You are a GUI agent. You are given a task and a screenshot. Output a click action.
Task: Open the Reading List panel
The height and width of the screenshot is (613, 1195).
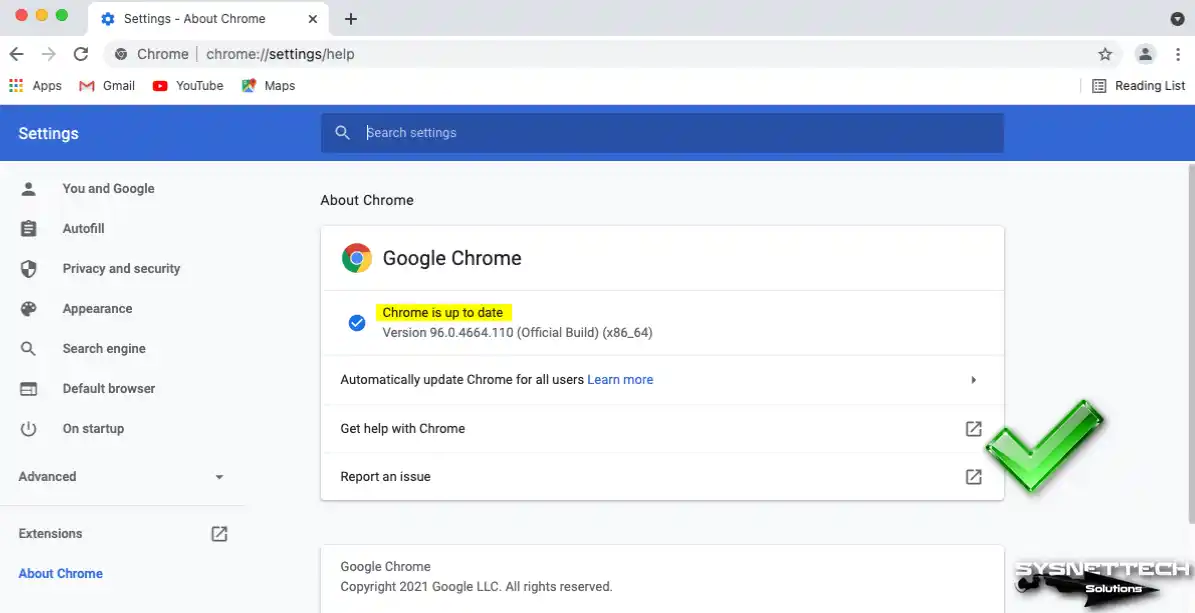pos(1138,86)
